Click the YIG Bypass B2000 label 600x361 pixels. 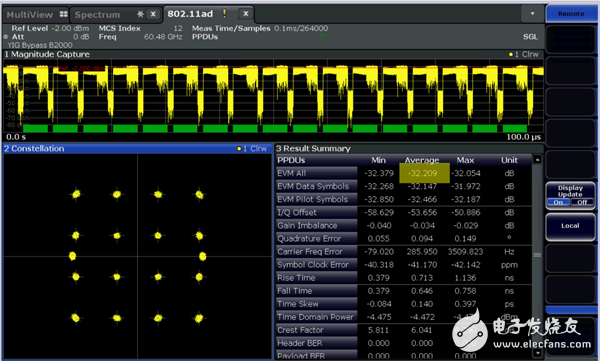40,45
